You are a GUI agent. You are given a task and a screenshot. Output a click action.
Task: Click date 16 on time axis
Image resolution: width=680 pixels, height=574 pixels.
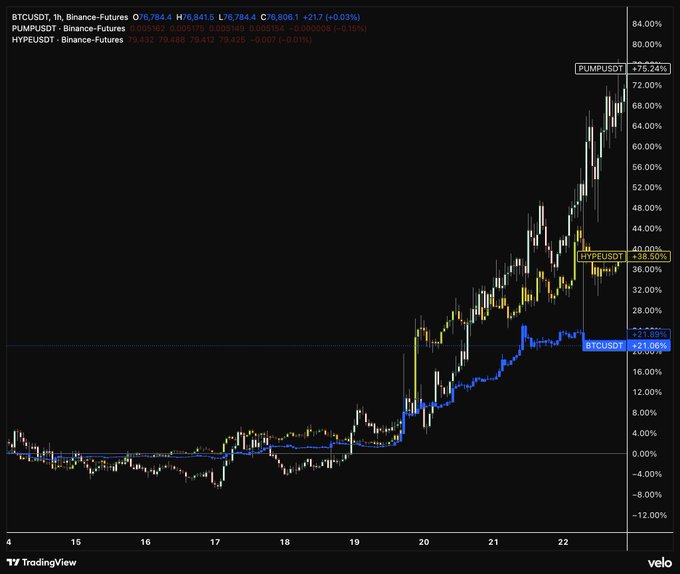pyautogui.click(x=146, y=542)
